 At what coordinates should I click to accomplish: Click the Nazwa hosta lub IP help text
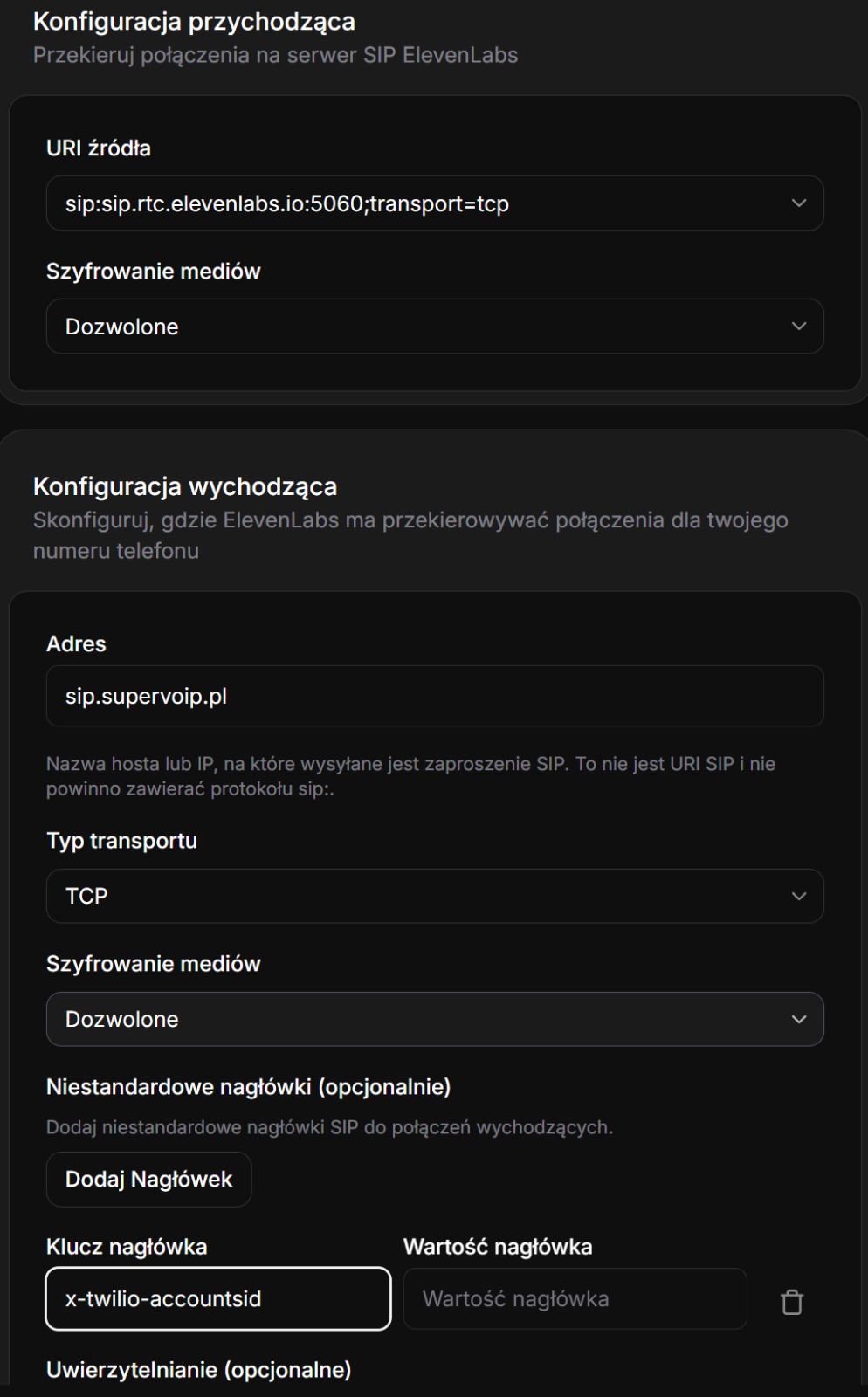(410, 776)
